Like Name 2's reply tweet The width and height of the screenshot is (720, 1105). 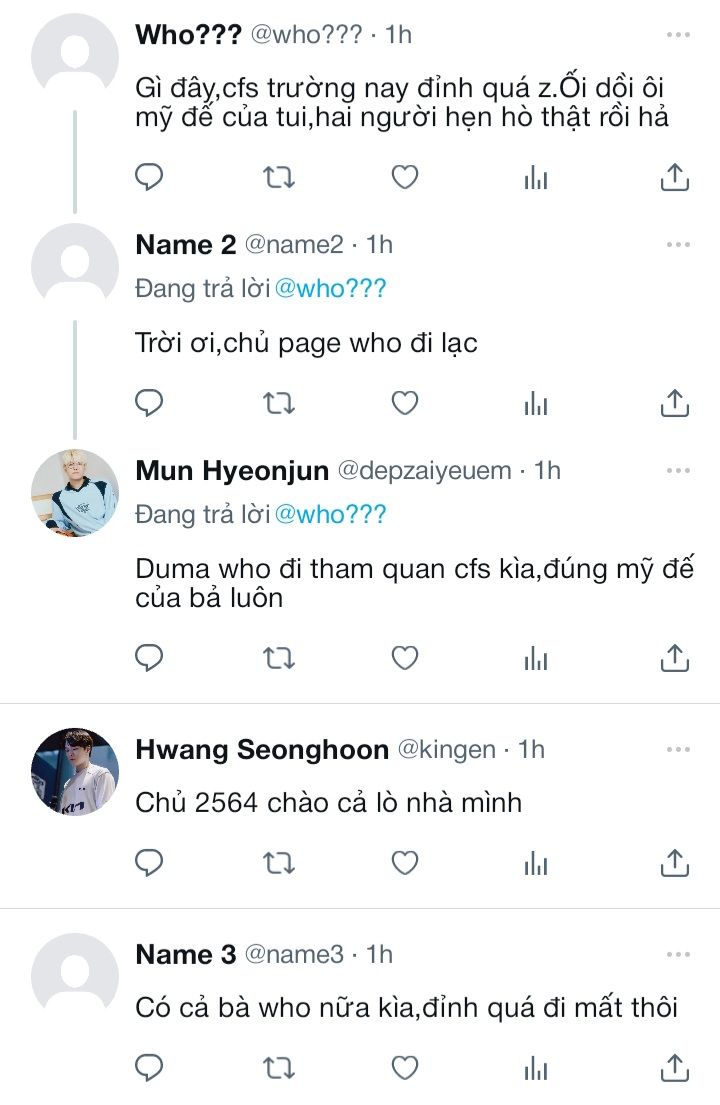point(404,403)
